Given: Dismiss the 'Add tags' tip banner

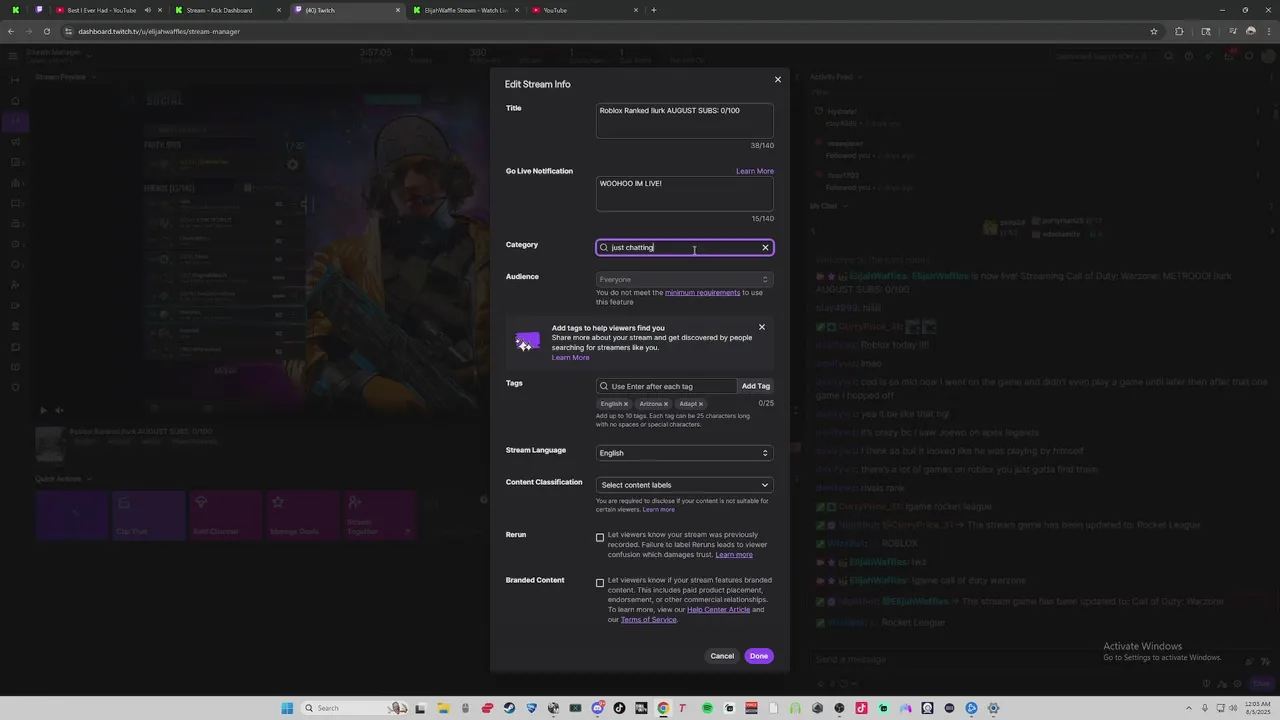Looking at the screenshot, I should [761, 327].
